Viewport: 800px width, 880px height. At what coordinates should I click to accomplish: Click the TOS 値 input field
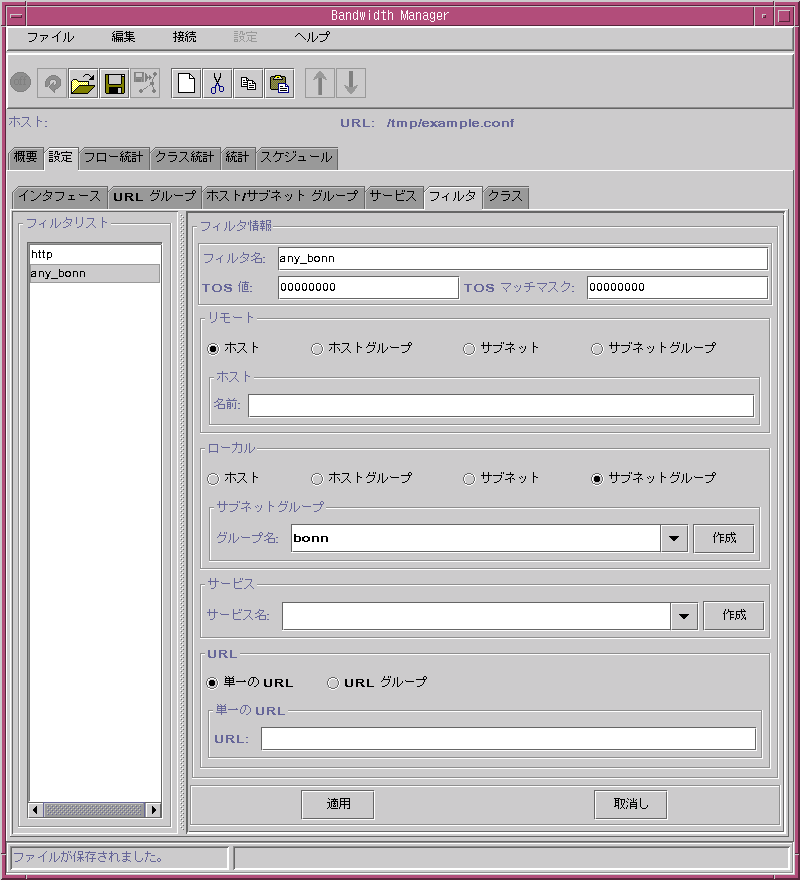pos(368,287)
